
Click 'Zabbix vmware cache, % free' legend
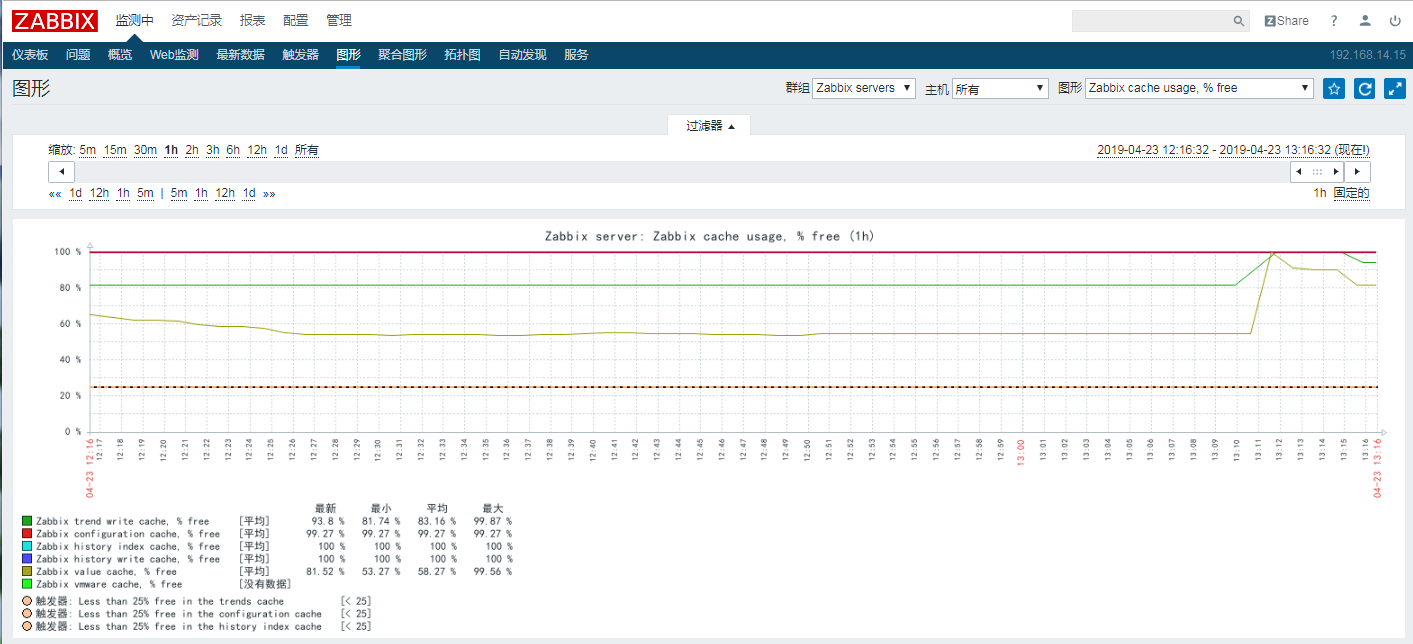click(109, 584)
